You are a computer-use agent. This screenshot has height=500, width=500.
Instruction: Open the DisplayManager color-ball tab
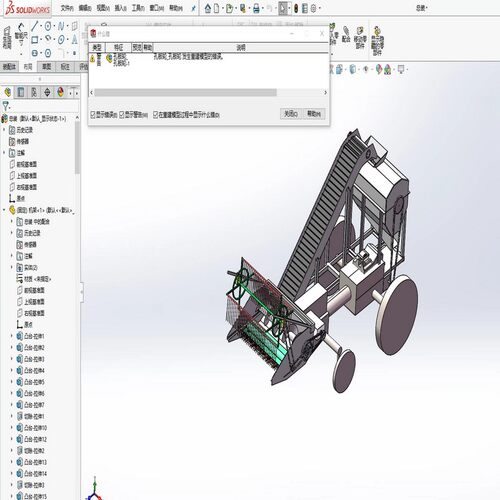tap(60, 92)
